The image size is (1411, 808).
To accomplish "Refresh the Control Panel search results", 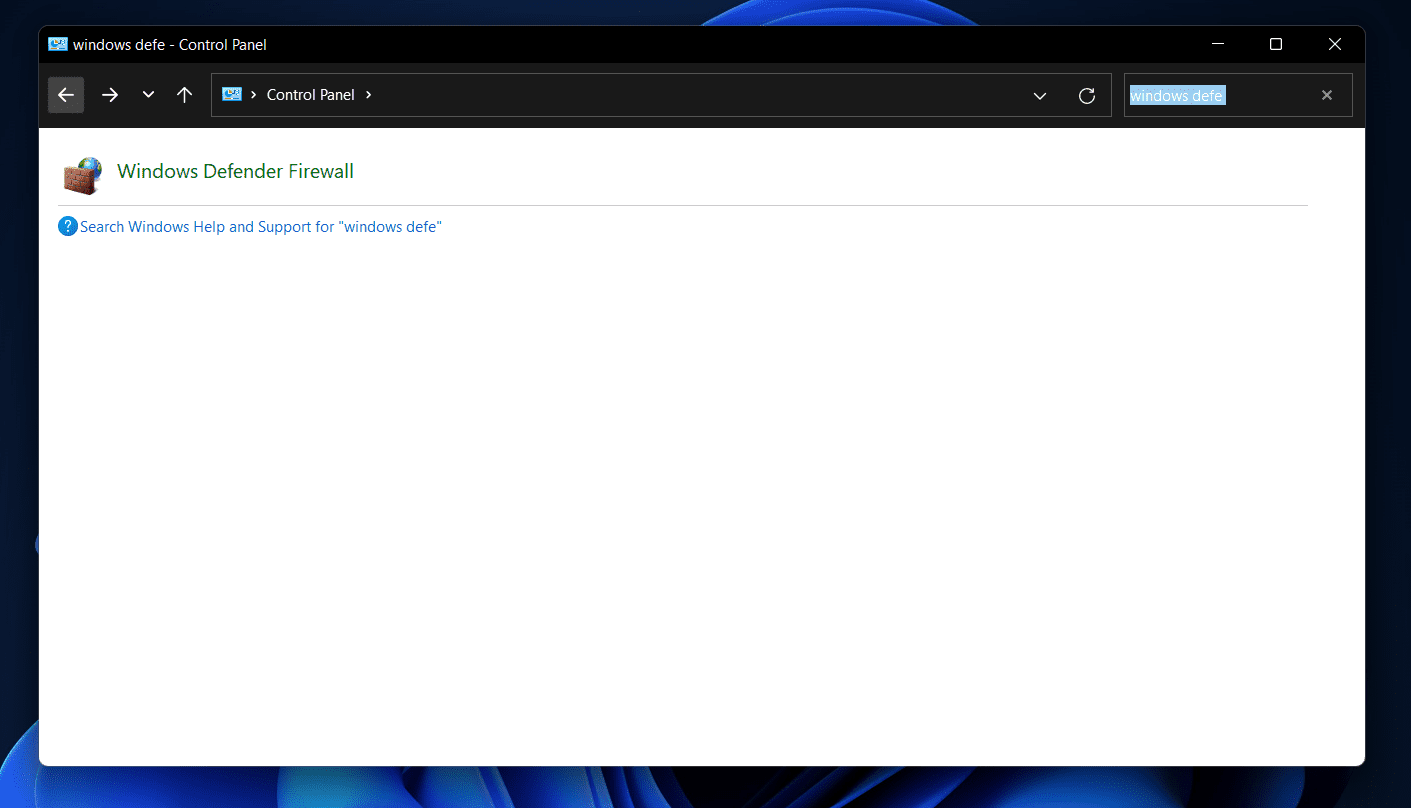I will [1087, 96].
